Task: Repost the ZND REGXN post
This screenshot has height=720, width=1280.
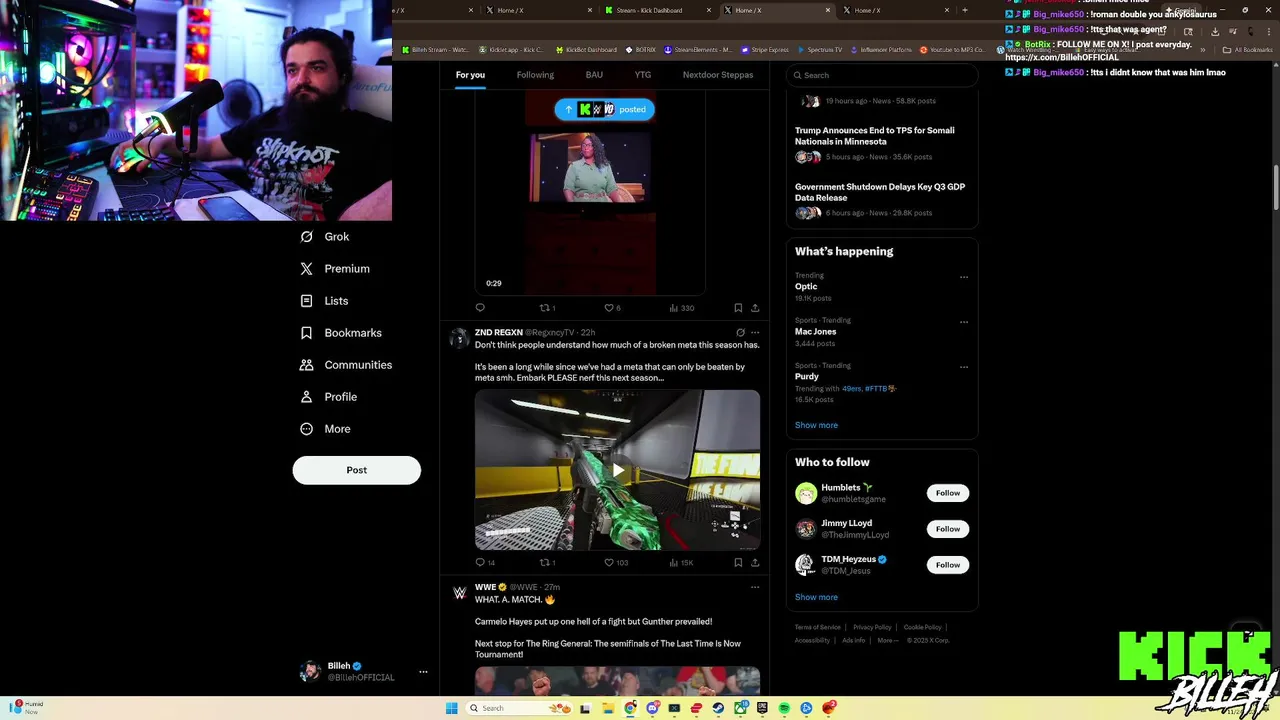Action: coord(547,563)
